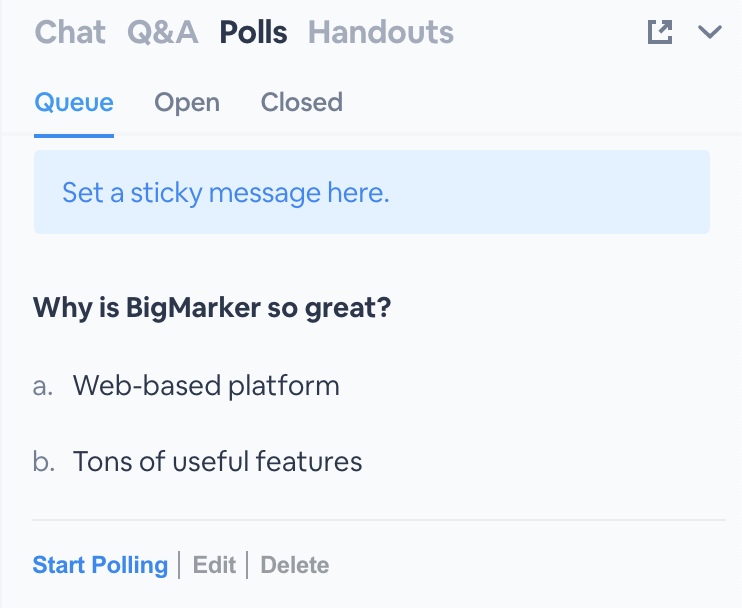Click 'Set a sticky message here' text
This screenshot has width=742, height=608.
click(225, 192)
